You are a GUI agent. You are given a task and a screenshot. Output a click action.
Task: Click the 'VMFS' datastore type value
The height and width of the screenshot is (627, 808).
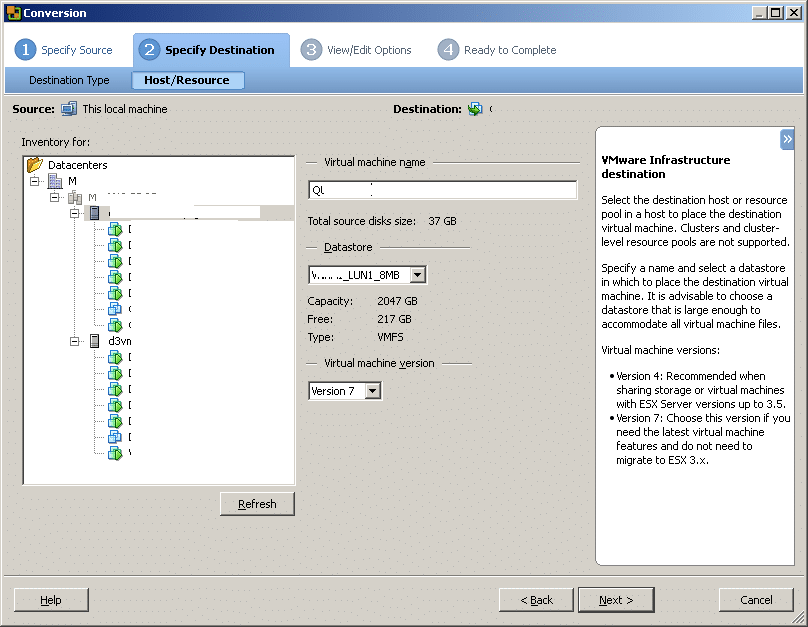[x=391, y=337]
